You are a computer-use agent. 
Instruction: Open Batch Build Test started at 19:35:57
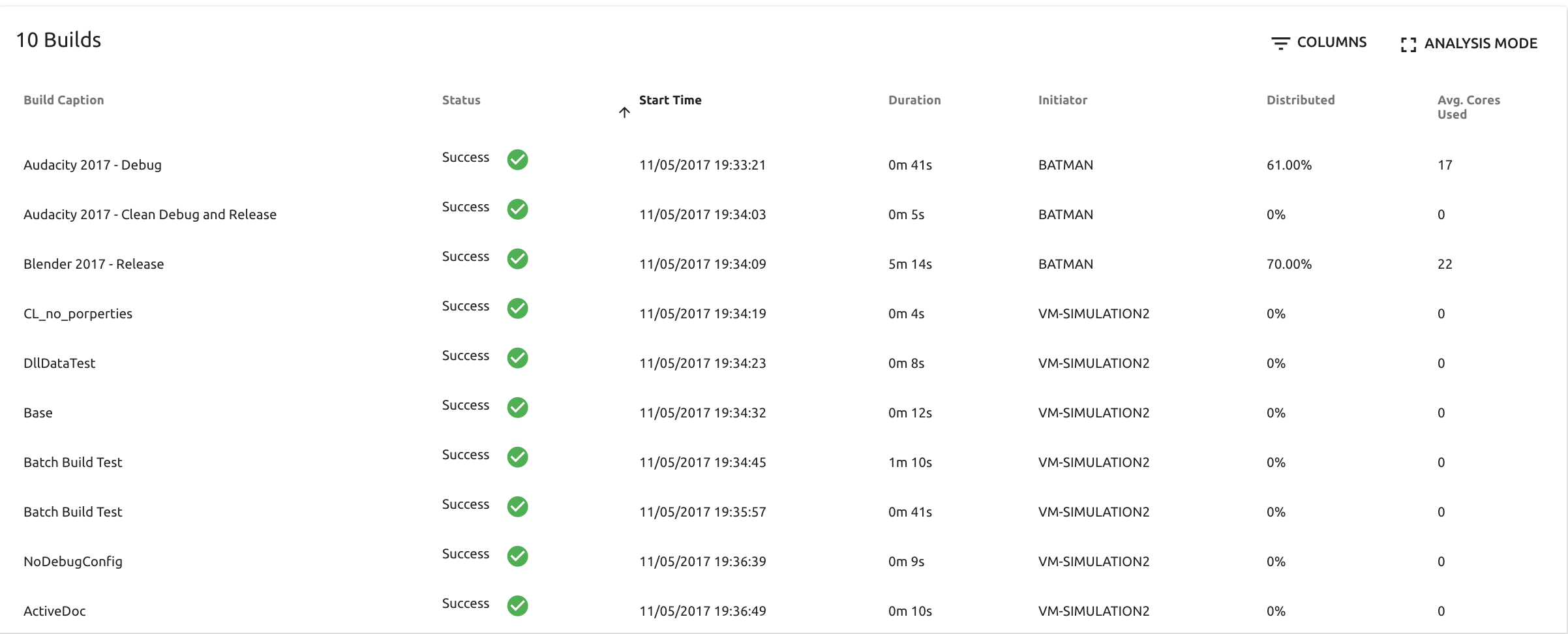73,512
